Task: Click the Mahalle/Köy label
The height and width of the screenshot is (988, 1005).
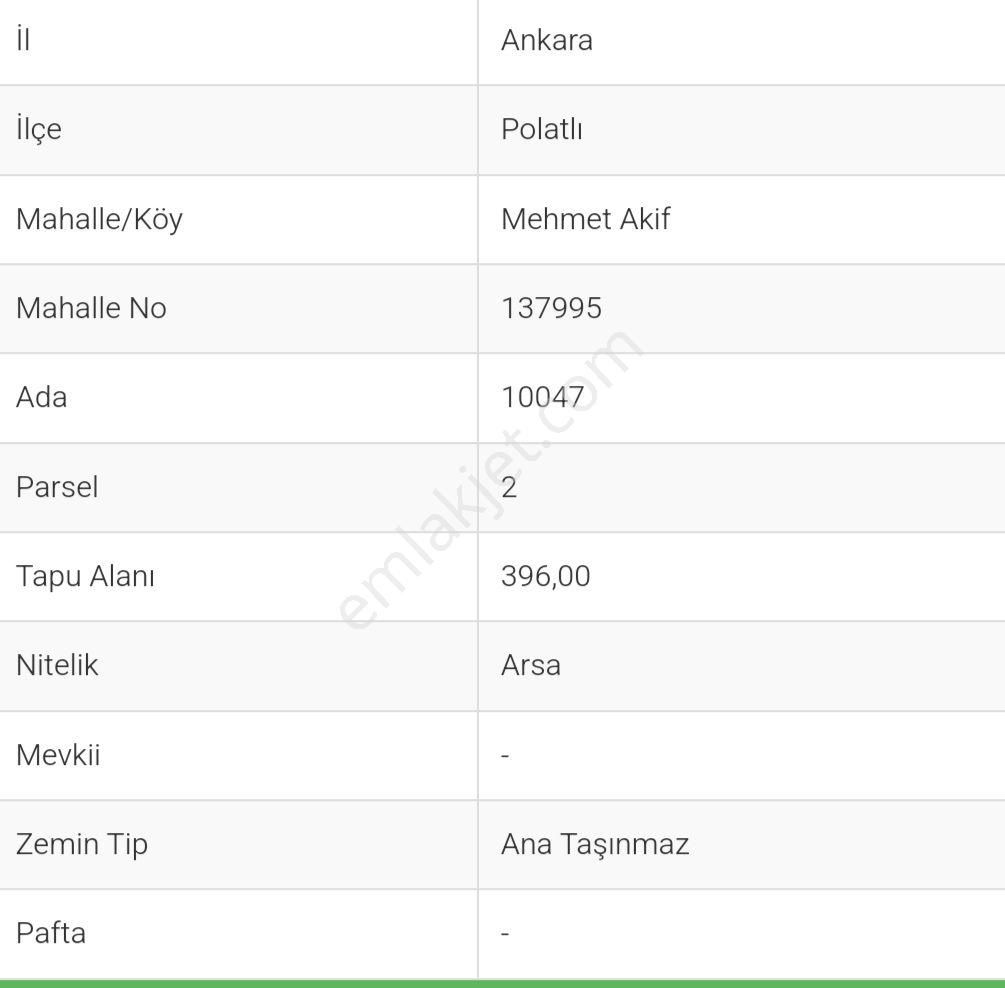Action: point(99,219)
